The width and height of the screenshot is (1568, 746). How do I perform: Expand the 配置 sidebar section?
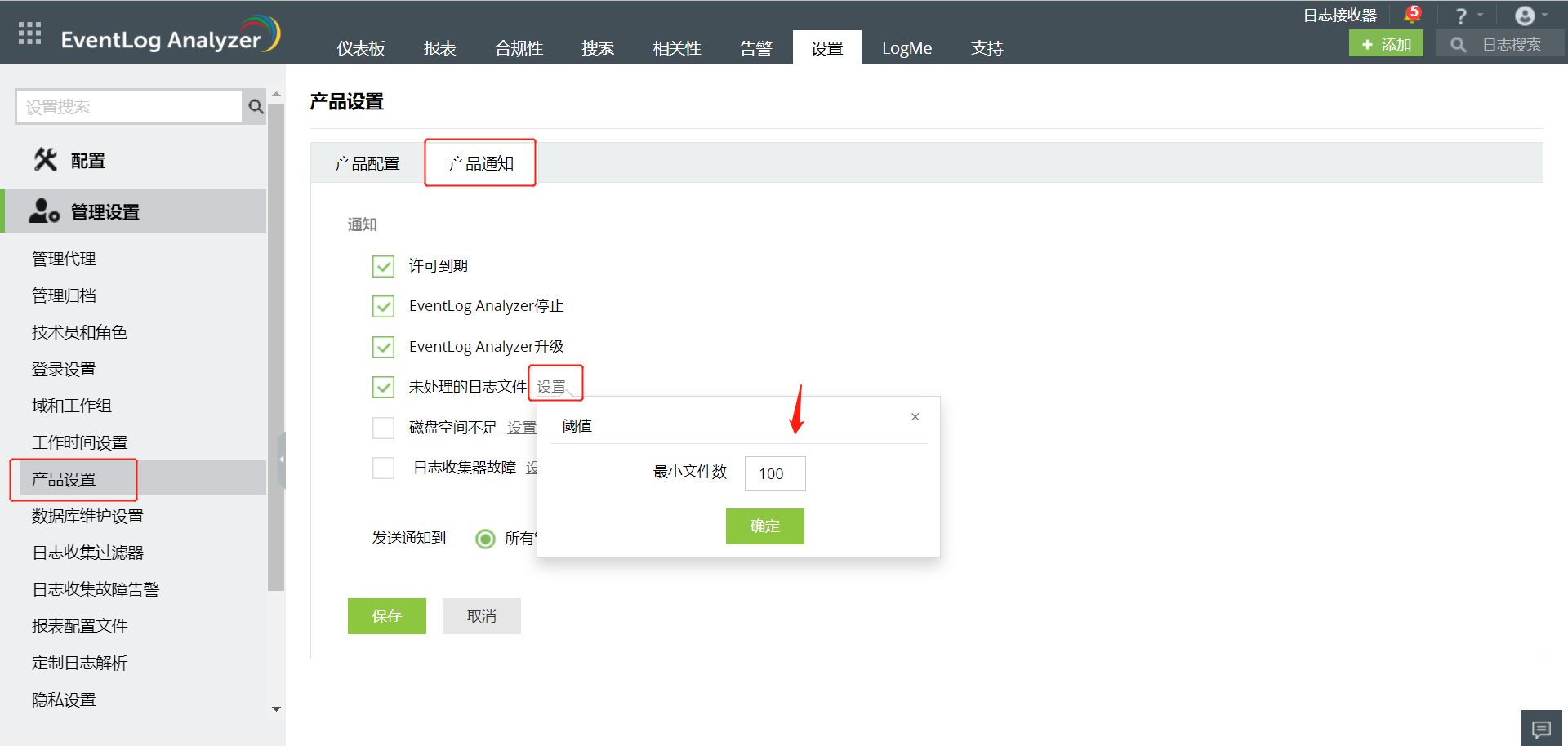coord(134,161)
